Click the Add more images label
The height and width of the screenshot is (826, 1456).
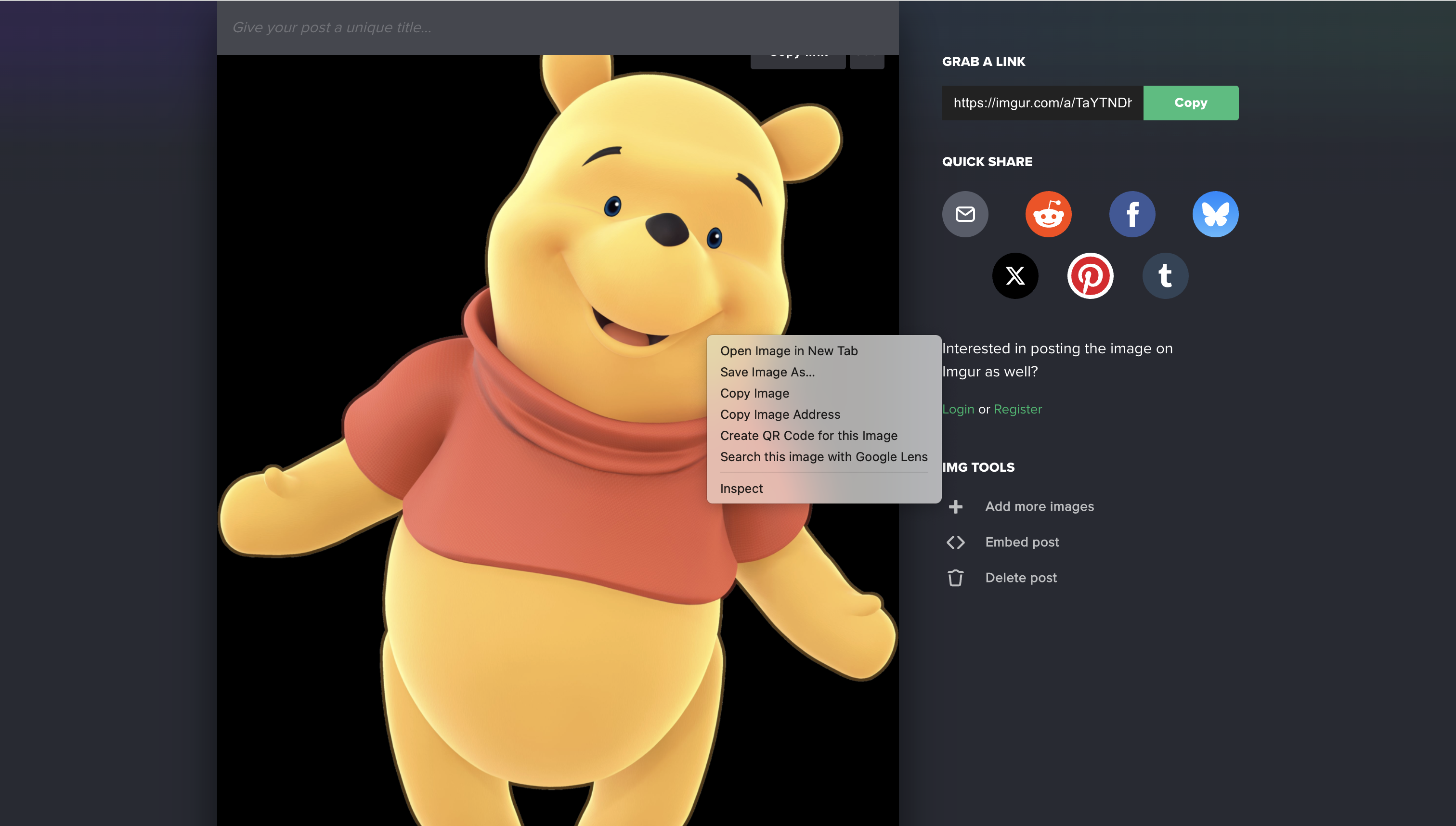[1040, 506]
